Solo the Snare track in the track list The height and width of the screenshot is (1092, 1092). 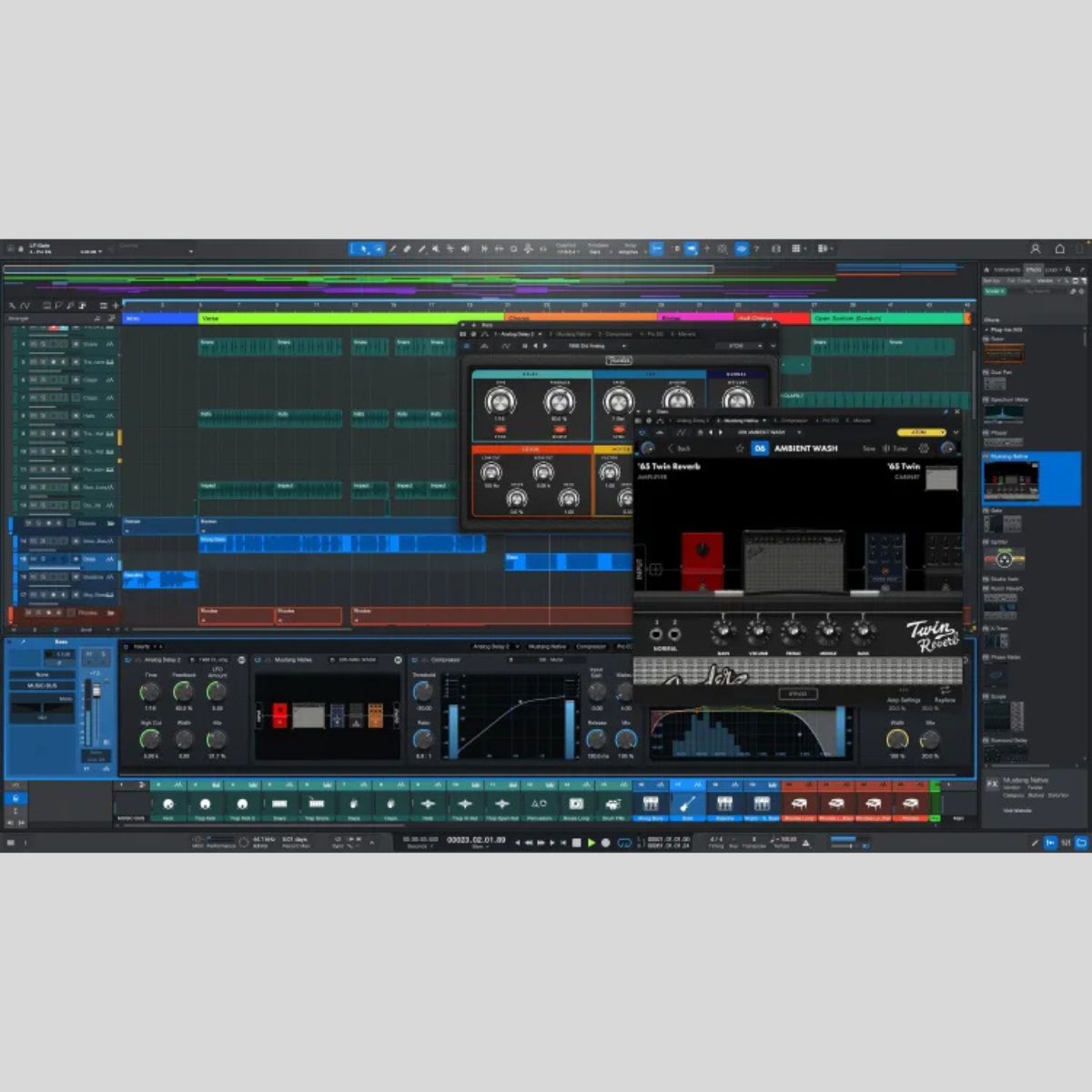click(x=43, y=344)
